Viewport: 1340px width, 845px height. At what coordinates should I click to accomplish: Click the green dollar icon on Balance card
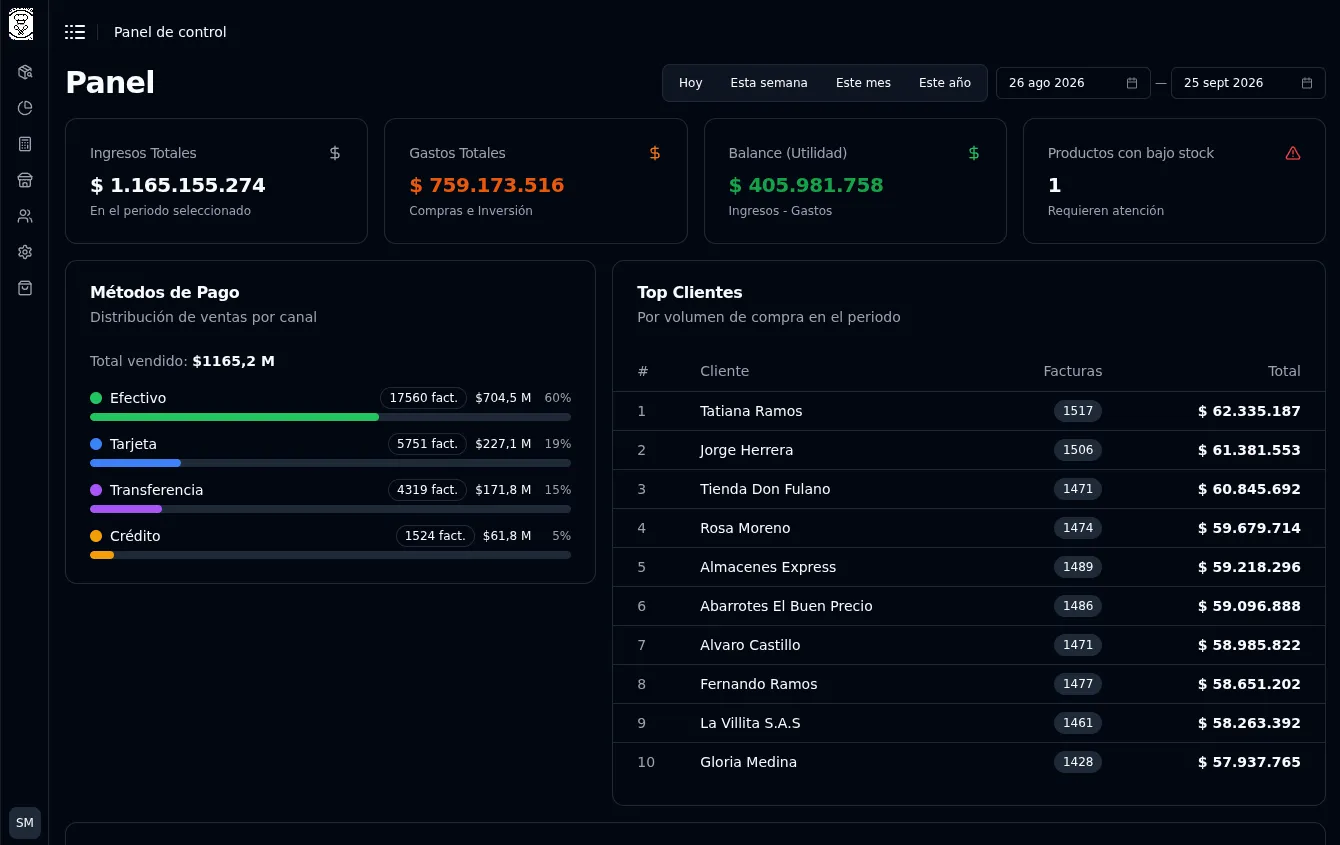974,153
